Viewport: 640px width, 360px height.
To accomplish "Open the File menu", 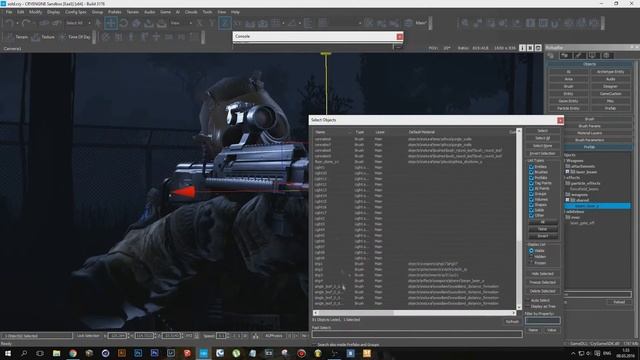I will coord(9,12).
